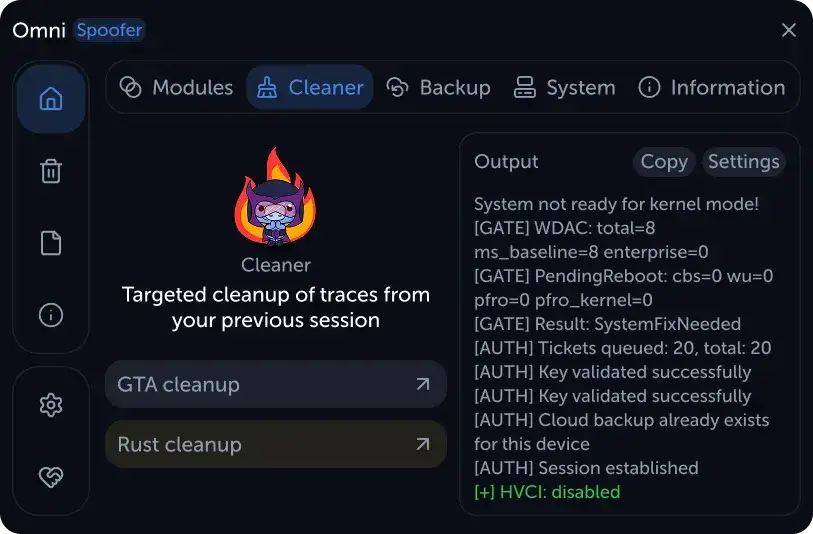Click the info circle sidebar icon

pyautogui.click(x=51, y=315)
